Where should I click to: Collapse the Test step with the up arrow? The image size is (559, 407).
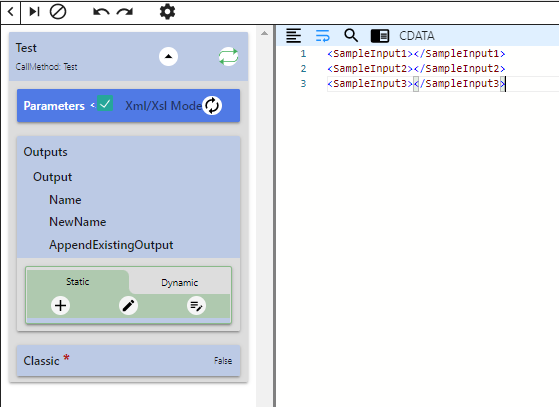[x=168, y=56]
